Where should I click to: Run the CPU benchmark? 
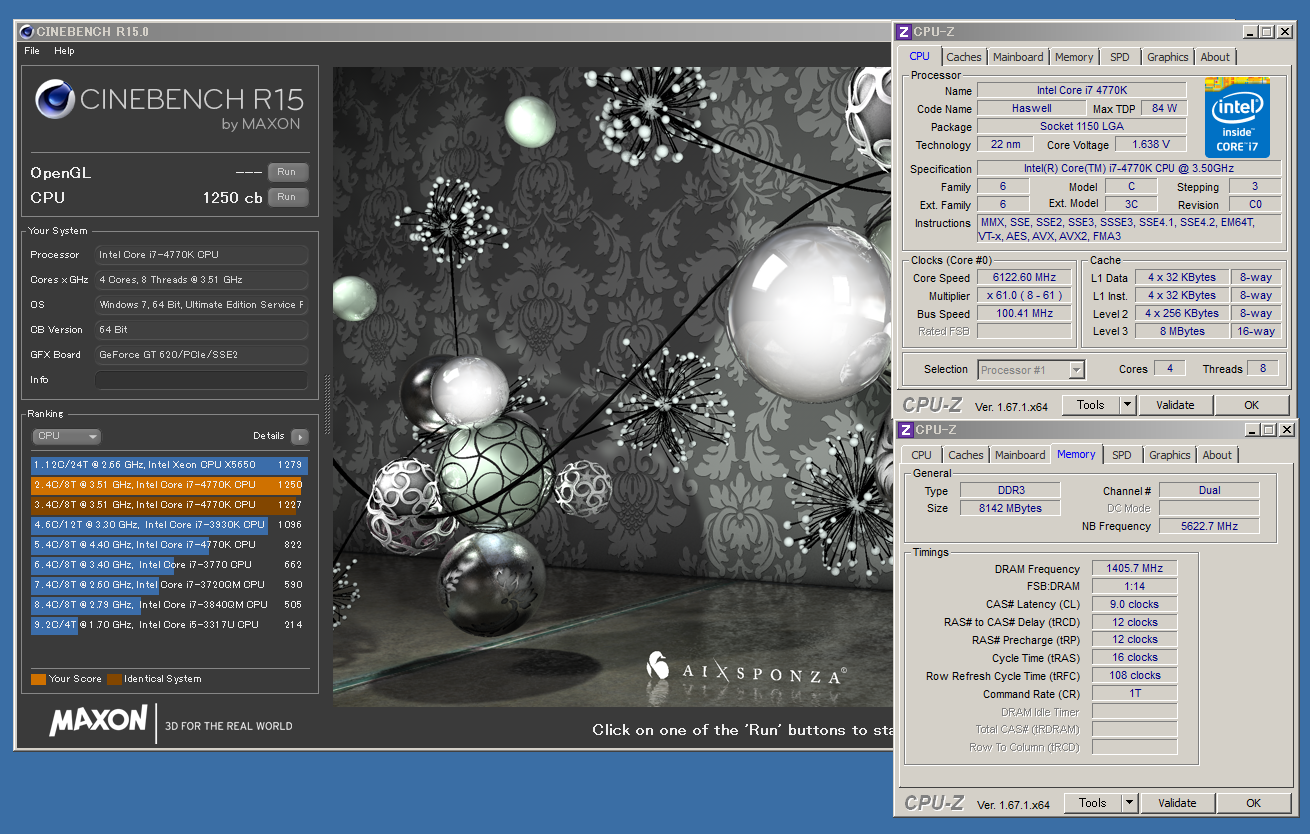tap(288, 197)
